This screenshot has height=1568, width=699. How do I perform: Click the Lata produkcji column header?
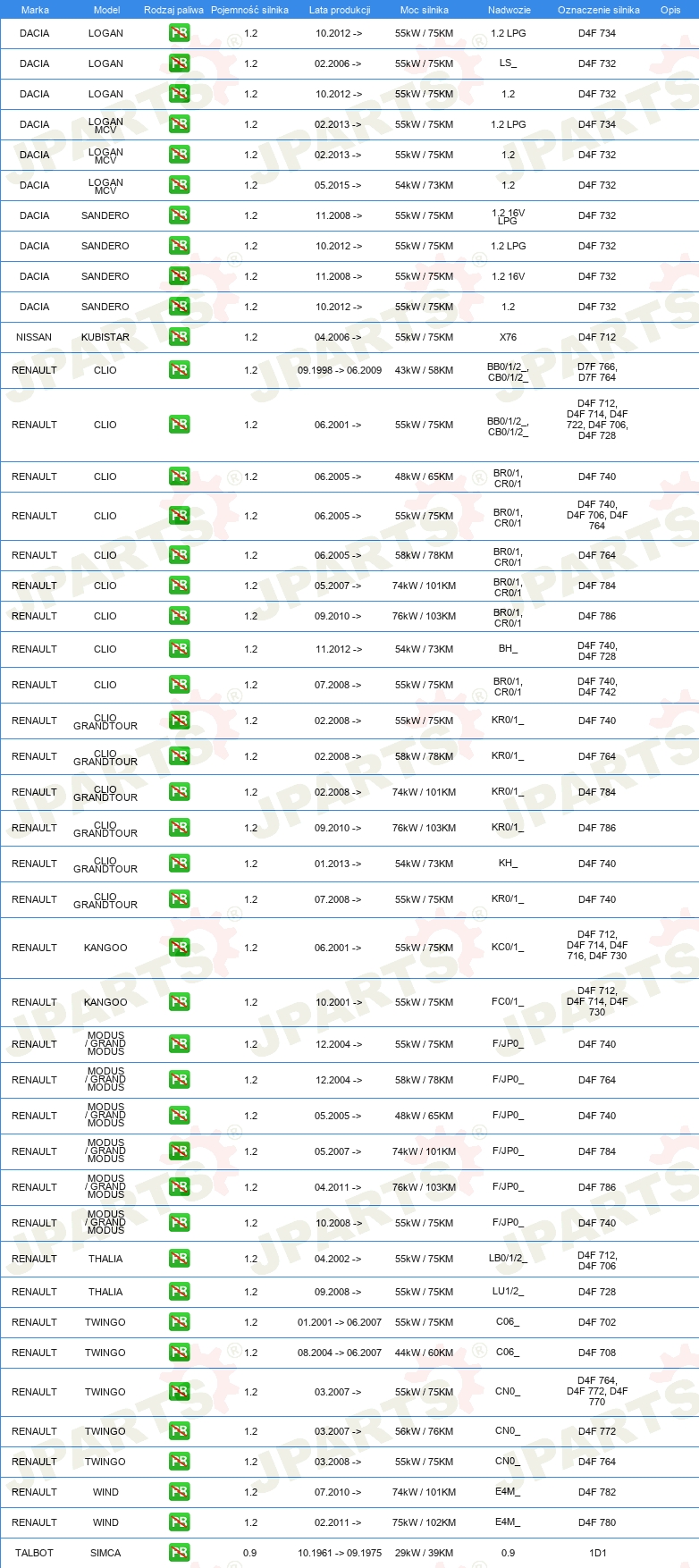pos(340,10)
